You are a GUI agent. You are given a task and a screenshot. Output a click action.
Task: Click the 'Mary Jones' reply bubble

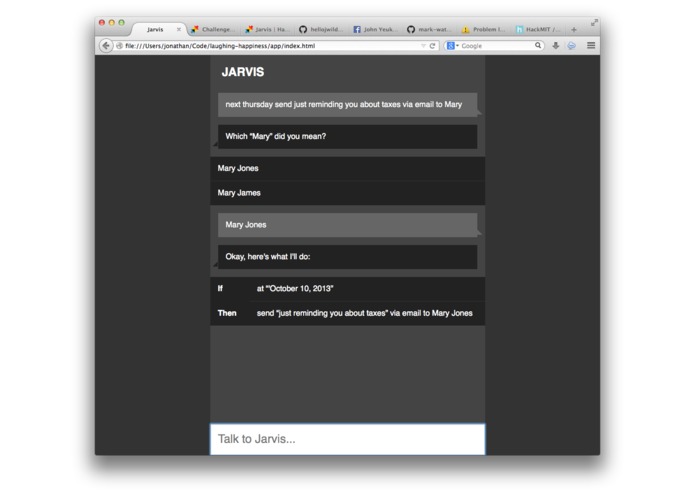[348, 225]
